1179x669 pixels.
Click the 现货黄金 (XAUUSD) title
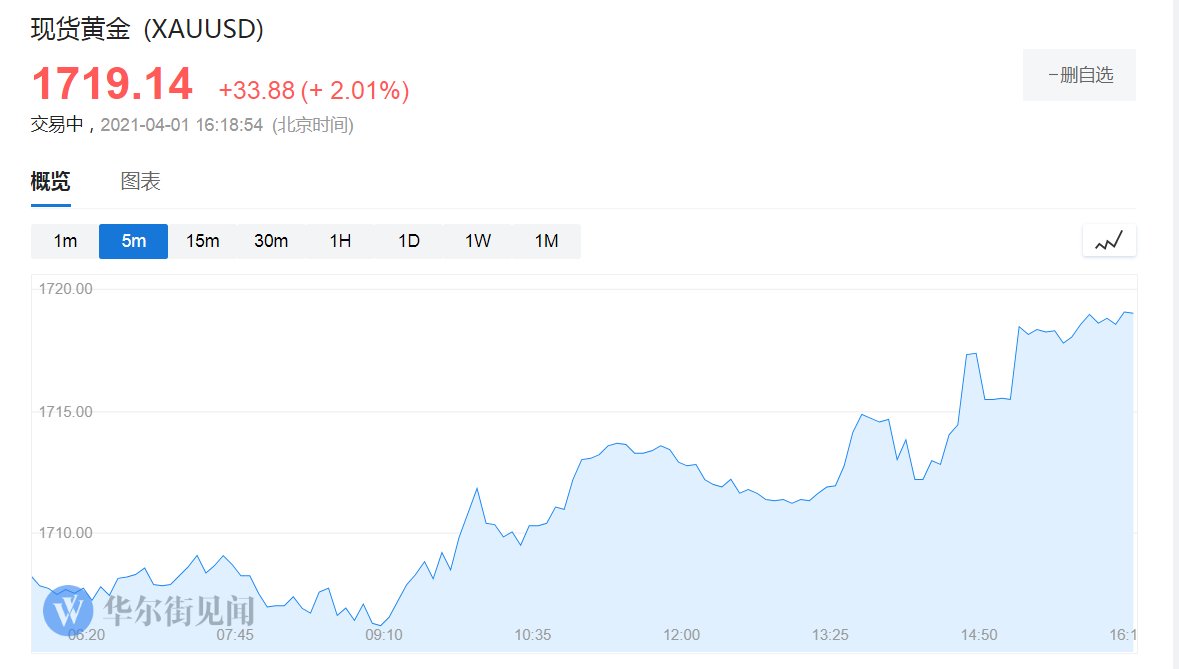tap(147, 30)
